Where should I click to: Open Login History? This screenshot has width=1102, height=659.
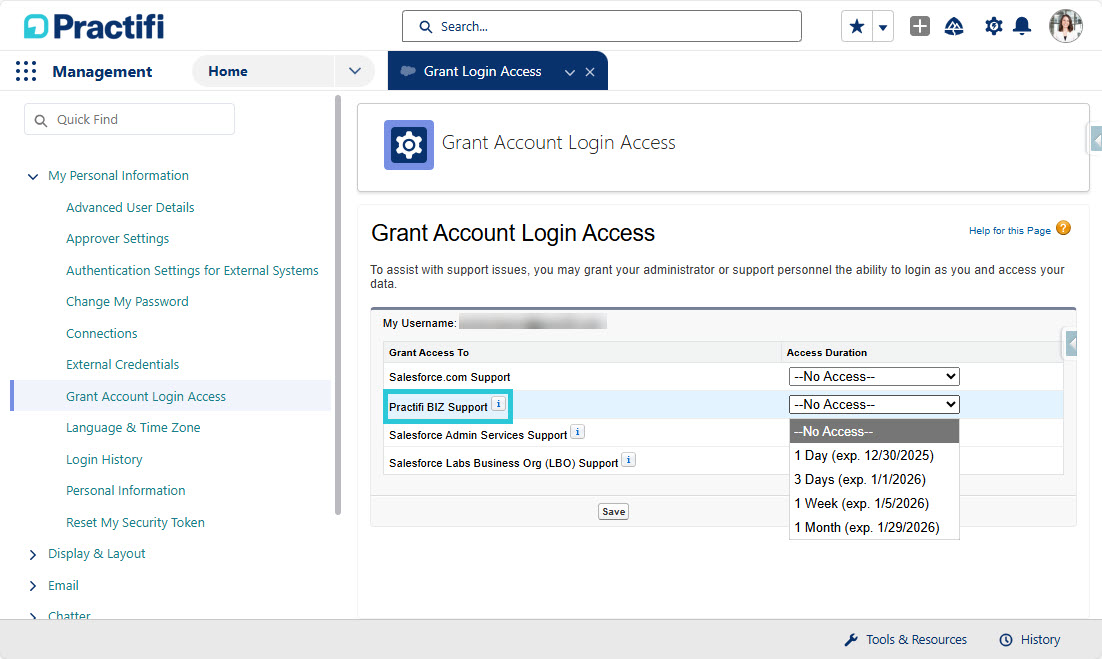click(x=104, y=459)
